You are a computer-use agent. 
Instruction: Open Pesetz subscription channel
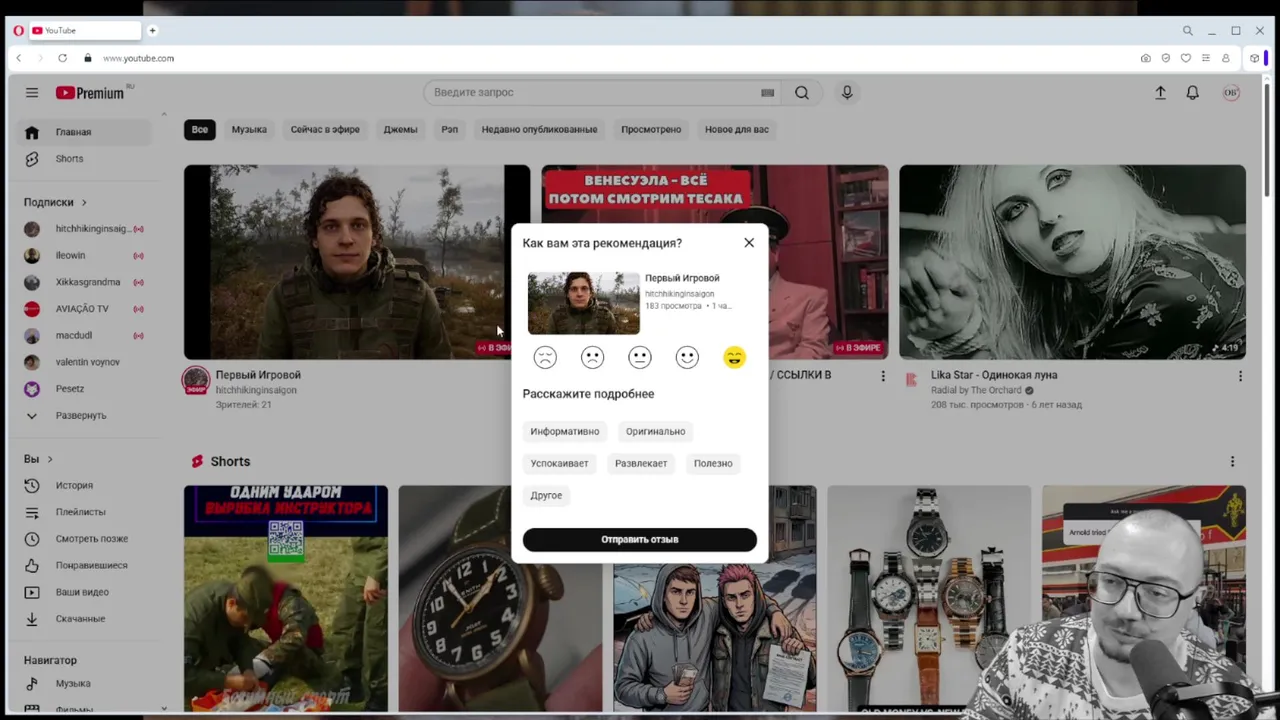tap(82, 388)
